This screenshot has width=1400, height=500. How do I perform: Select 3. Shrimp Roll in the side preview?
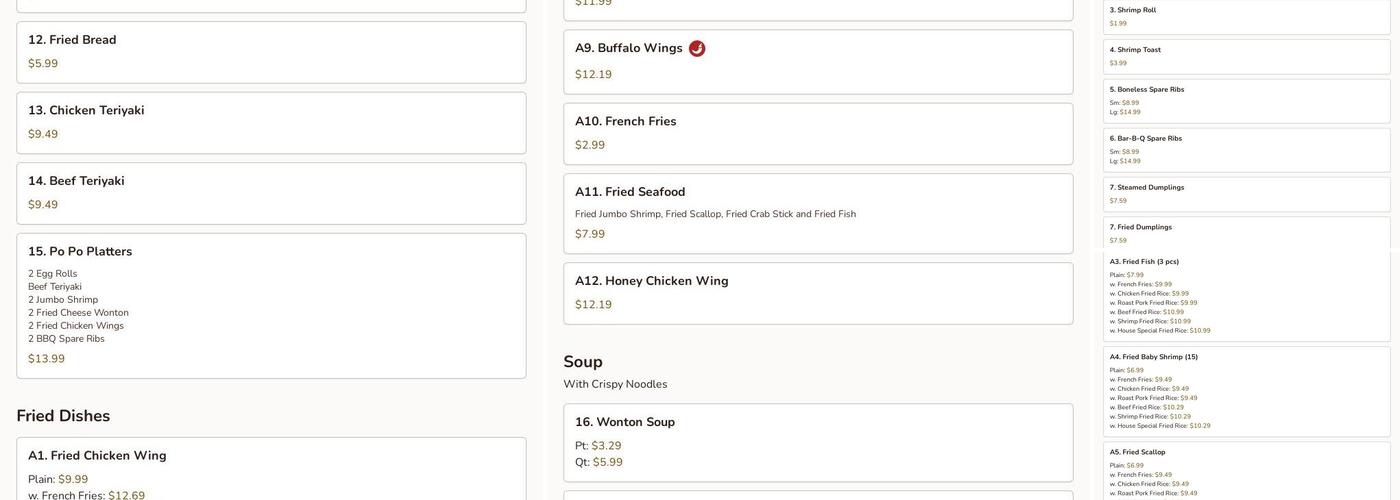[x=1247, y=17]
